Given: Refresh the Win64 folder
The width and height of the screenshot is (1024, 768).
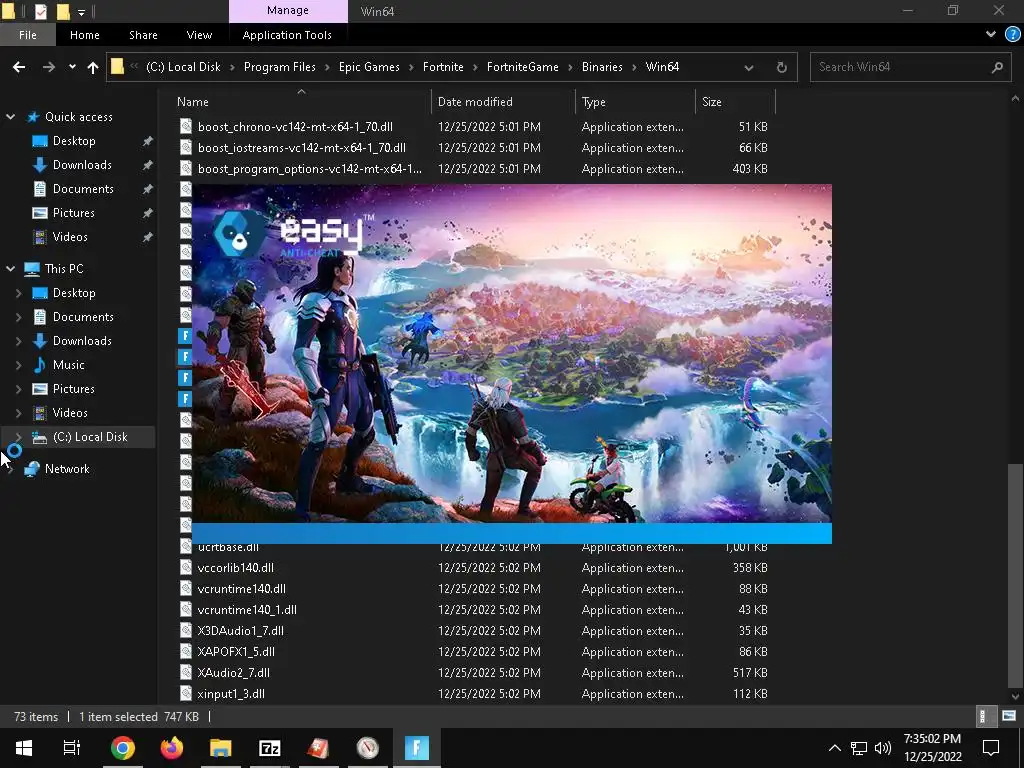Looking at the screenshot, I should pyautogui.click(x=781, y=67).
